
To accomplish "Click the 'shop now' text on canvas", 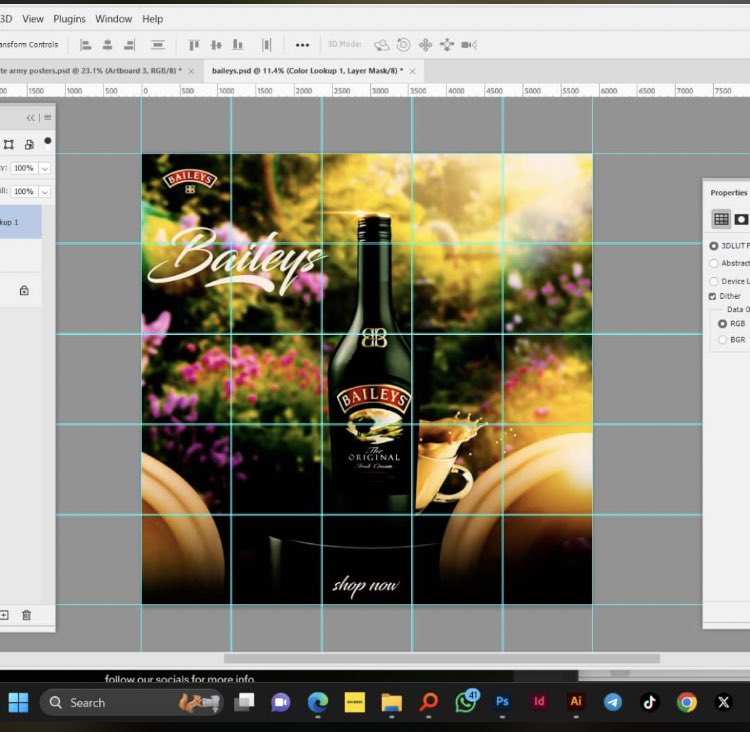I will pyautogui.click(x=365, y=586).
